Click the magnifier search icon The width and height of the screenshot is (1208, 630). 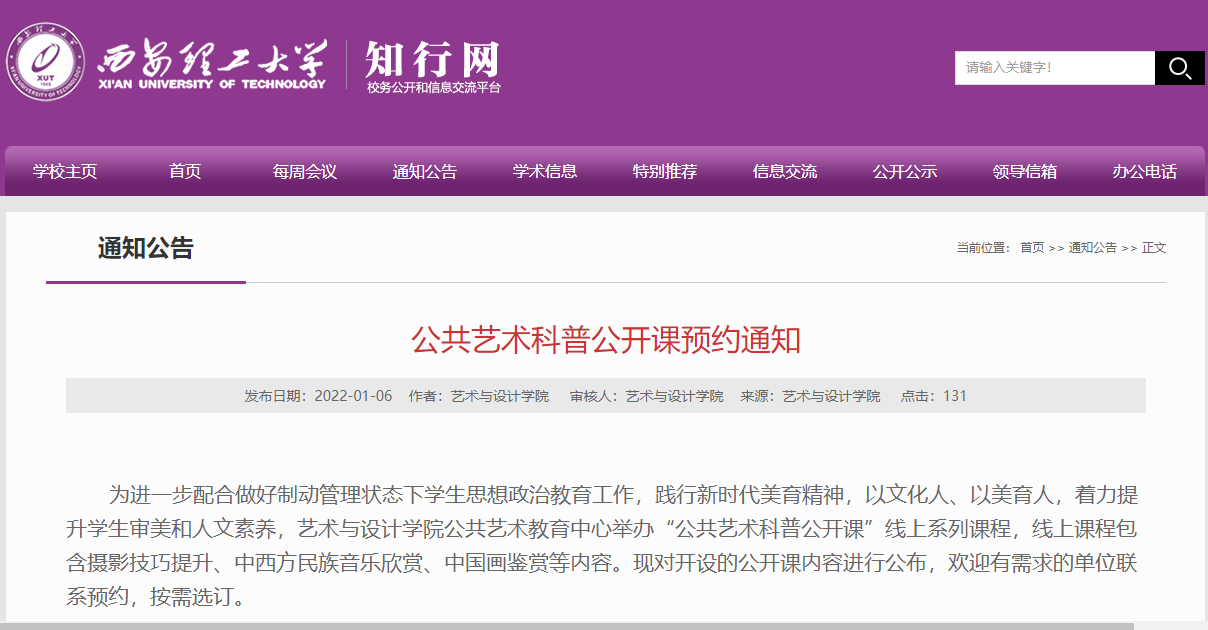[x=1179, y=68]
